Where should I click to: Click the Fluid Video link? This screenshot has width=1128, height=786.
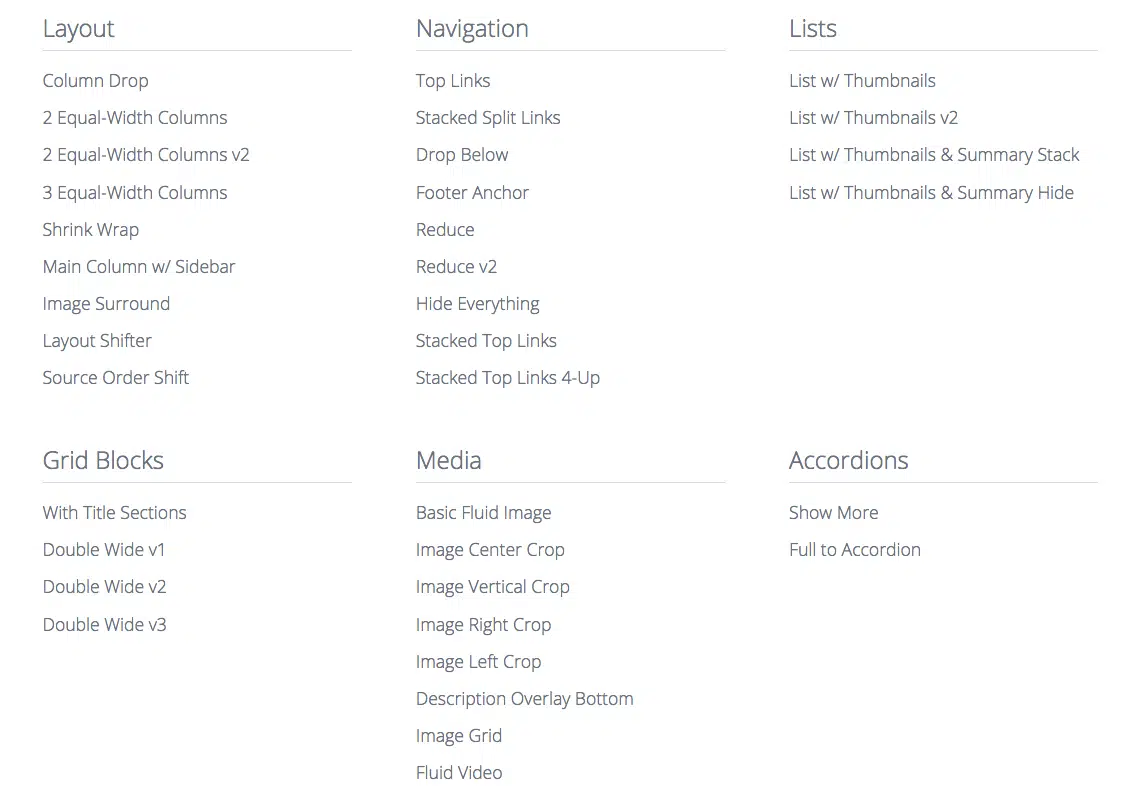tap(459, 773)
